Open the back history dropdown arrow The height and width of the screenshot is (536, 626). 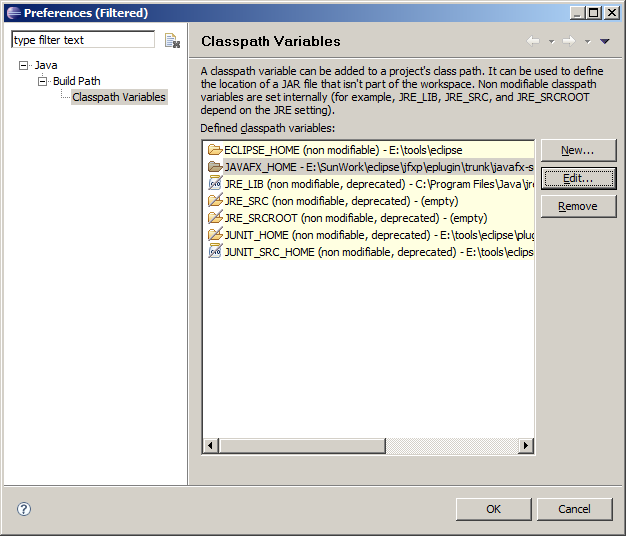tap(551, 42)
